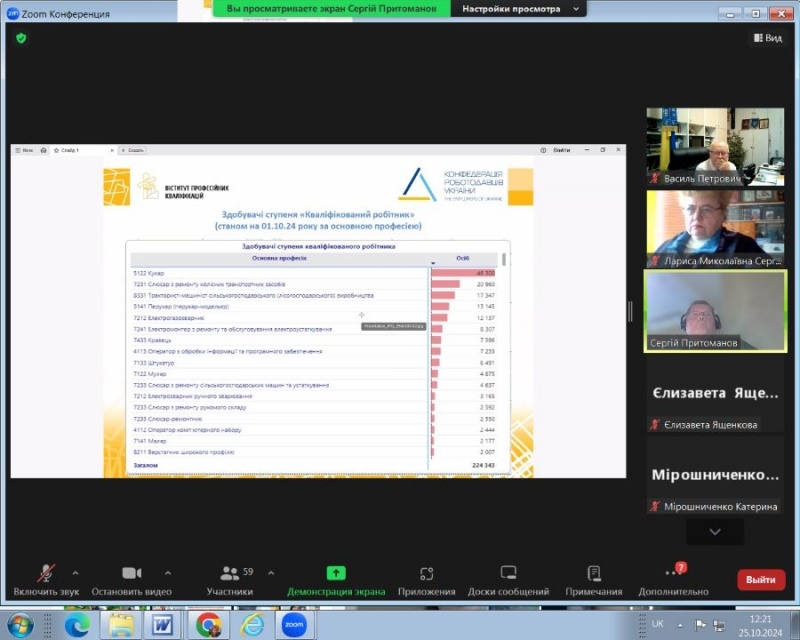Unmute microphone with Включить звук
This screenshot has height=640, width=800.
point(46,578)
